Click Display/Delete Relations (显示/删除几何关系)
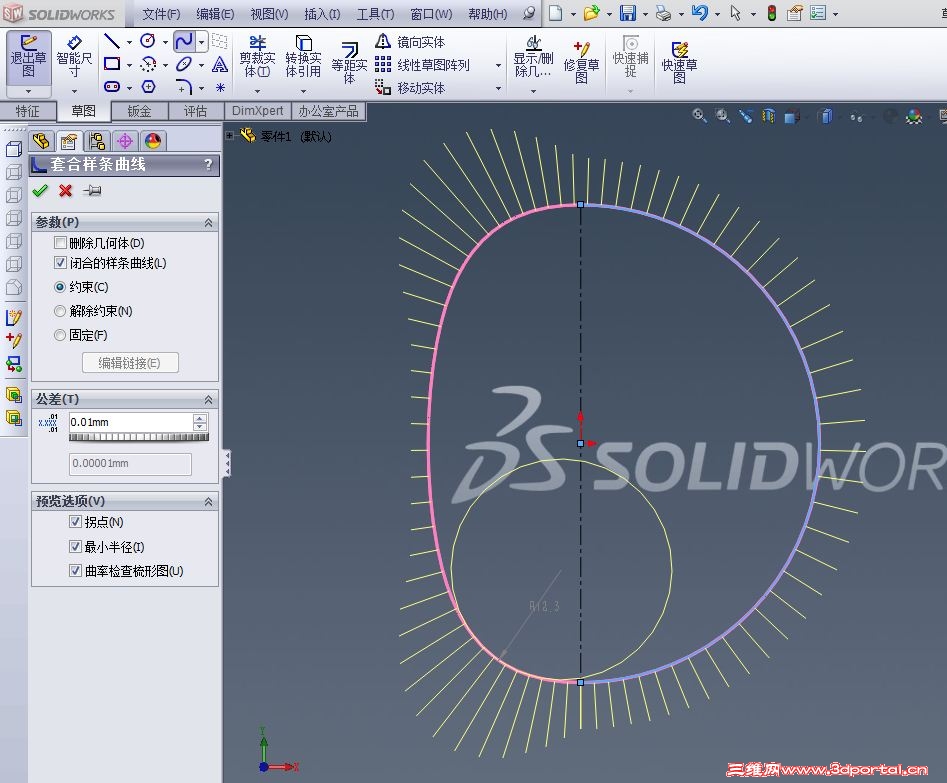The image size is (947, 783). 533,56
